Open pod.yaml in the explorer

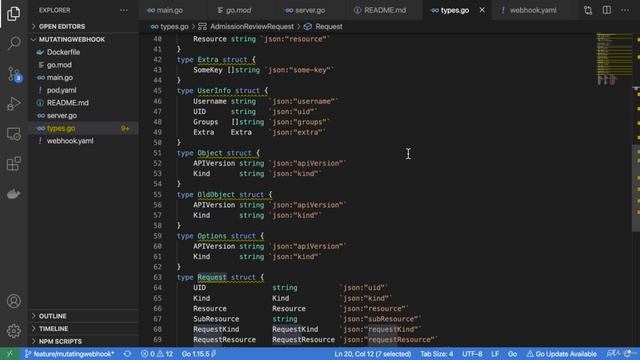[x=83, y=90]
